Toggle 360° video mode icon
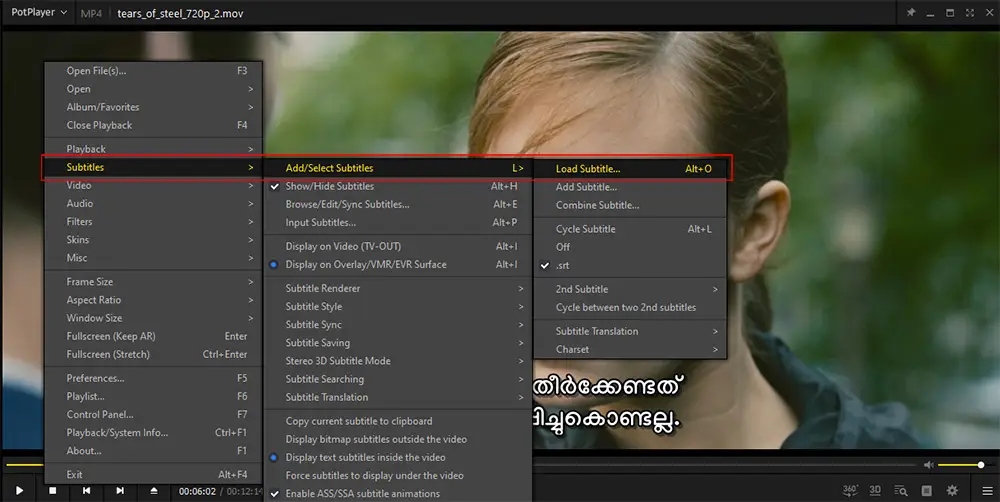Image resolution: width=1000 pixels, height=502 pixels. pos(850,491)
